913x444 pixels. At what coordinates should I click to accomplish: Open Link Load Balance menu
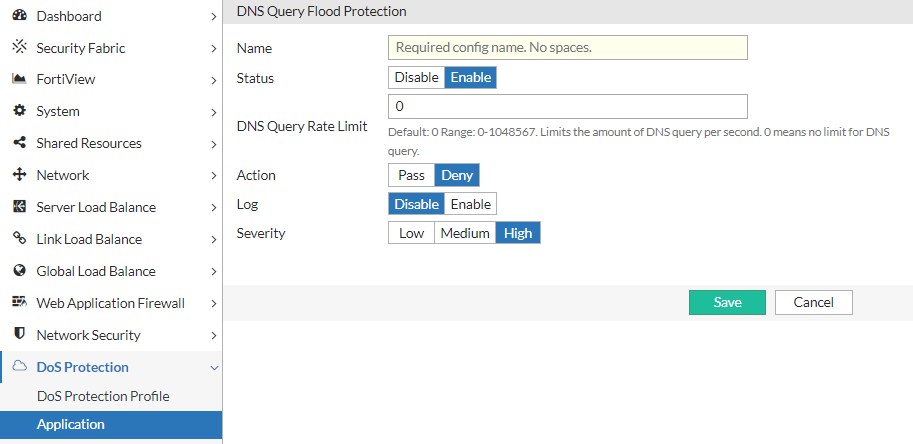(x=89, y=239)
